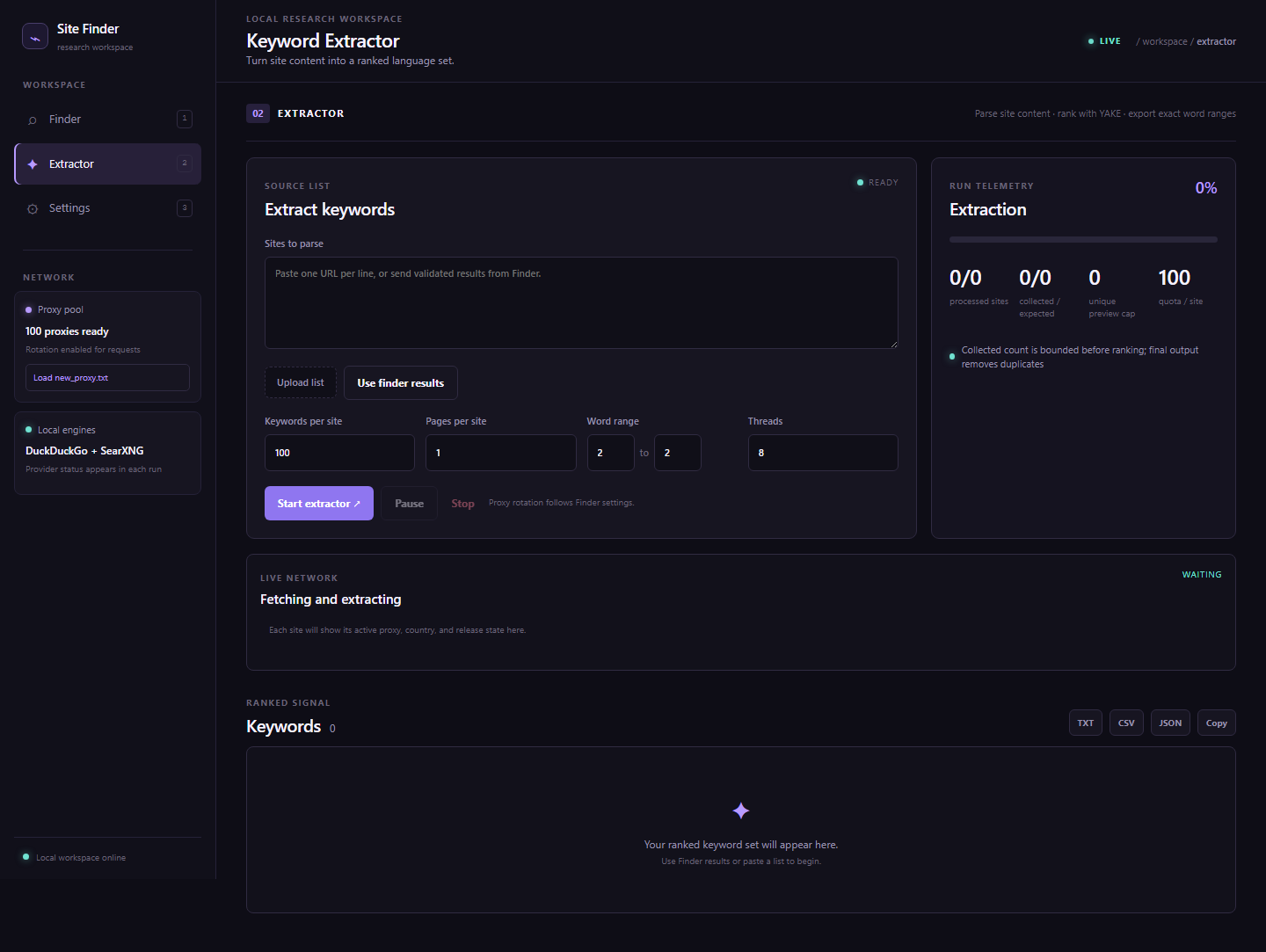This screenshot has width=1266, height=952.
Task: Click Load new_proxy.txt button
Action: click(107, 378)
